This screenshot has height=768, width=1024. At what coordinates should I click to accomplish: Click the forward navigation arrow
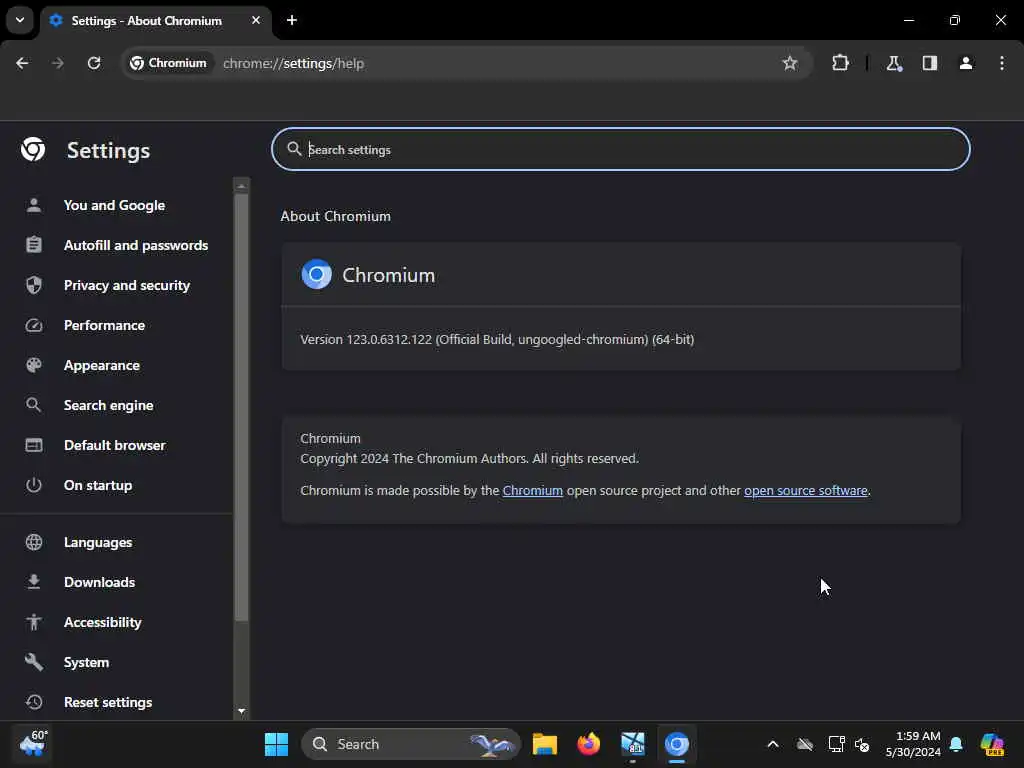(x=58, y=63)
